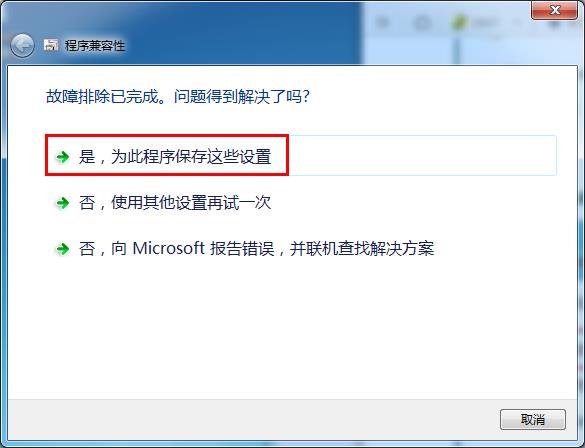This screenshot has height=448, width=585.
Task: Click empty blue title bar area
Action: (243, 34)
